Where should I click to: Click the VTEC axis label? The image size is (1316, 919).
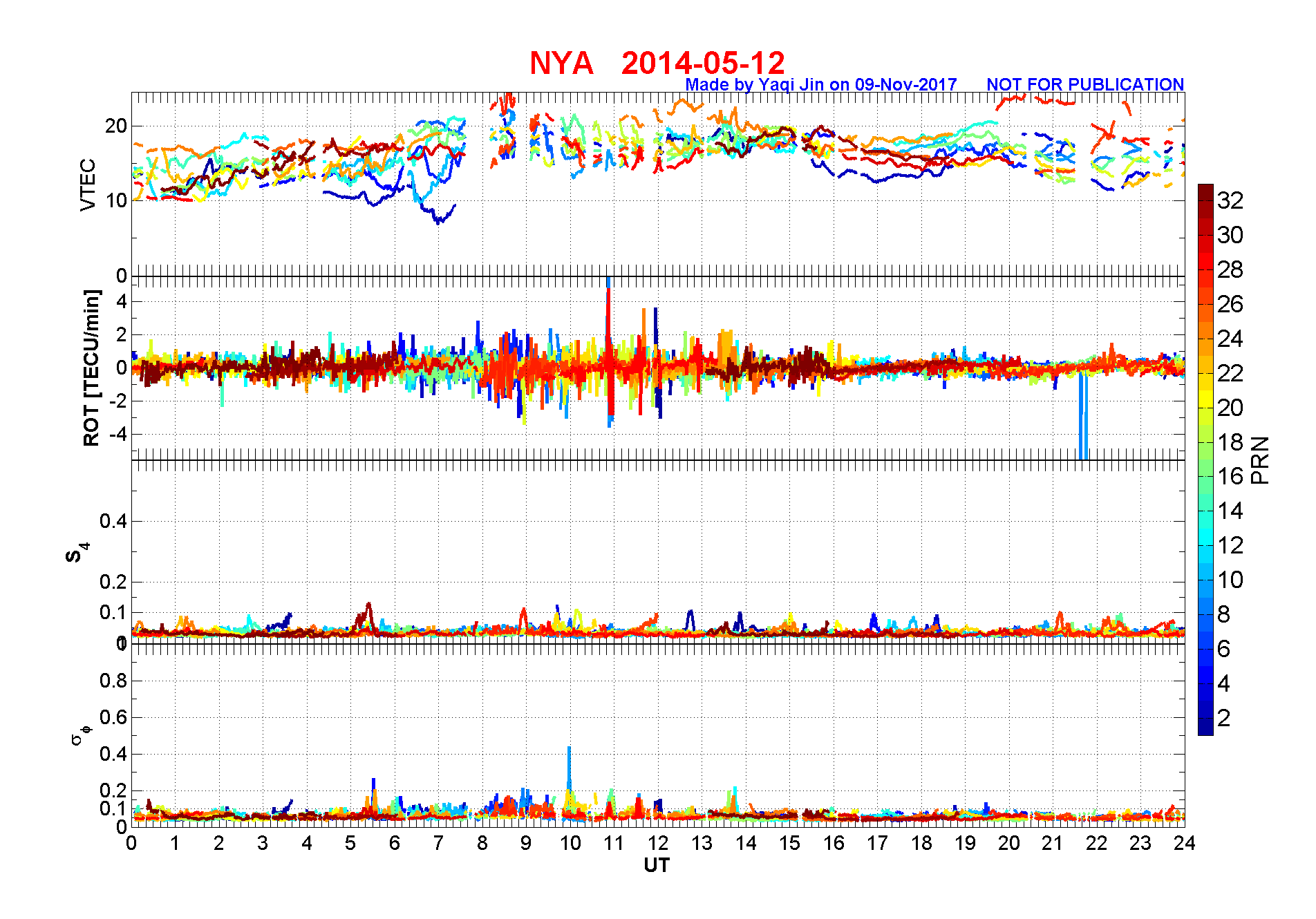(x=88, y=184)
